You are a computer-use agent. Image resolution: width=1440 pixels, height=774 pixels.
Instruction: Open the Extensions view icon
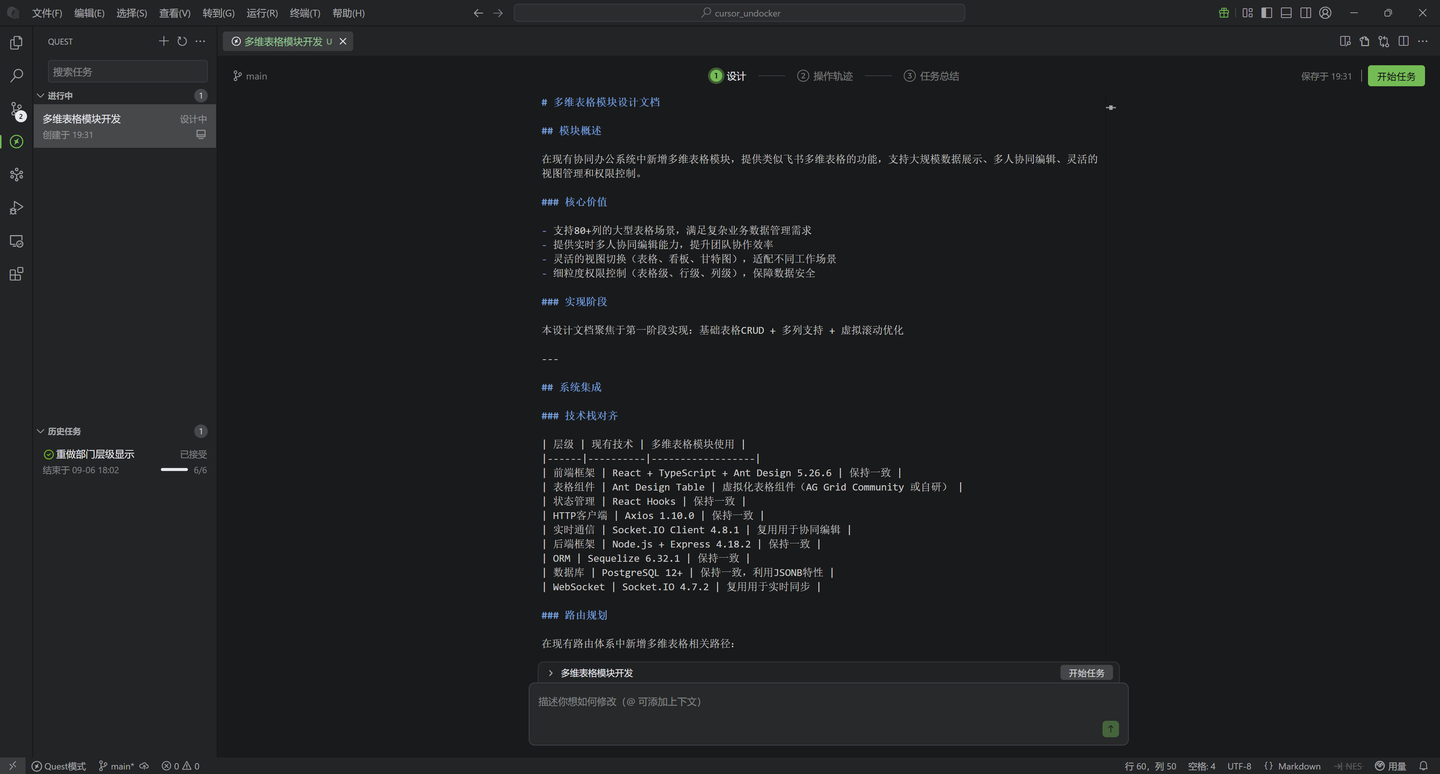click(16, 274)
